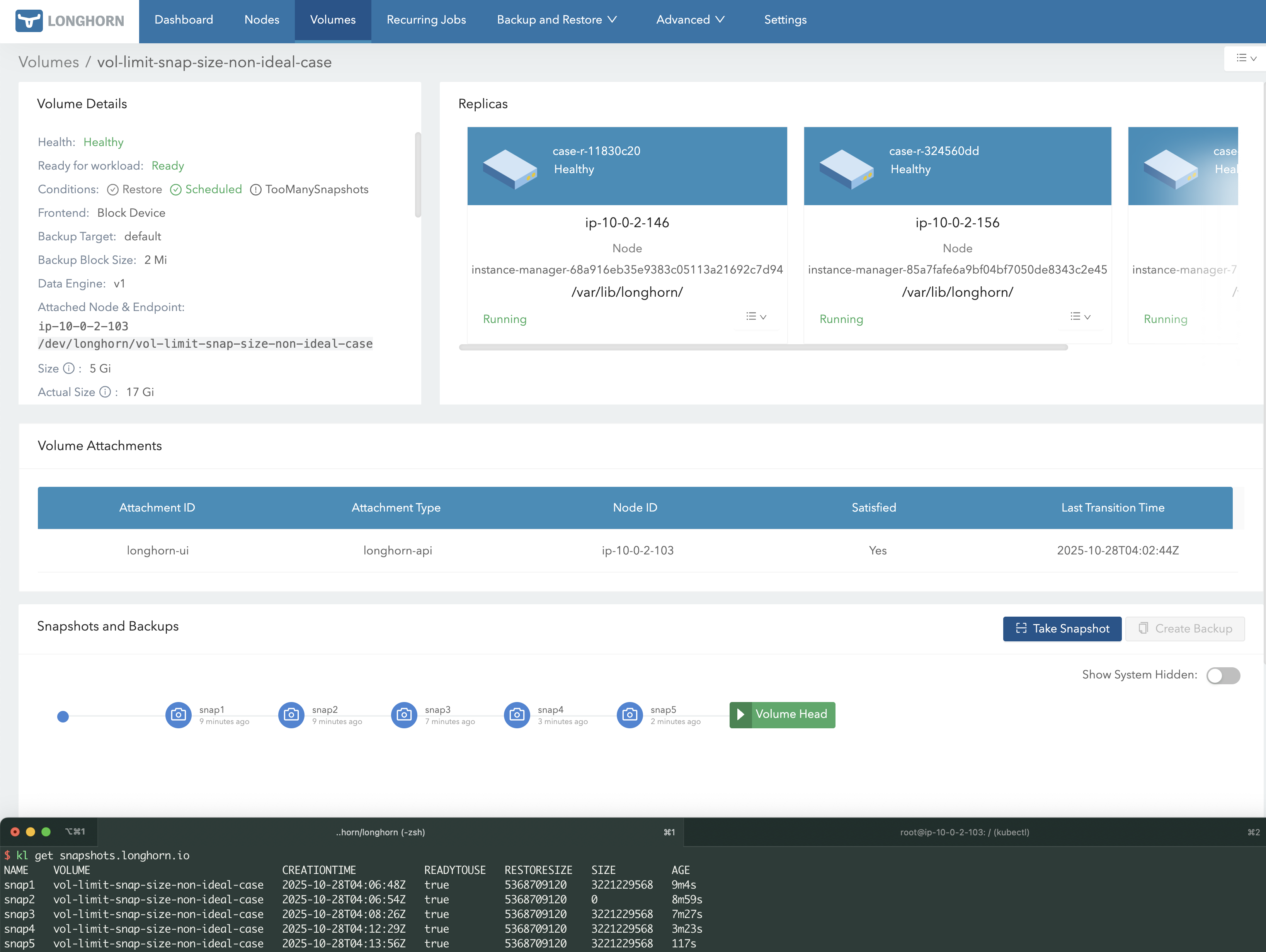Click the snap5 snapshot camera icon

pos(629,714)
